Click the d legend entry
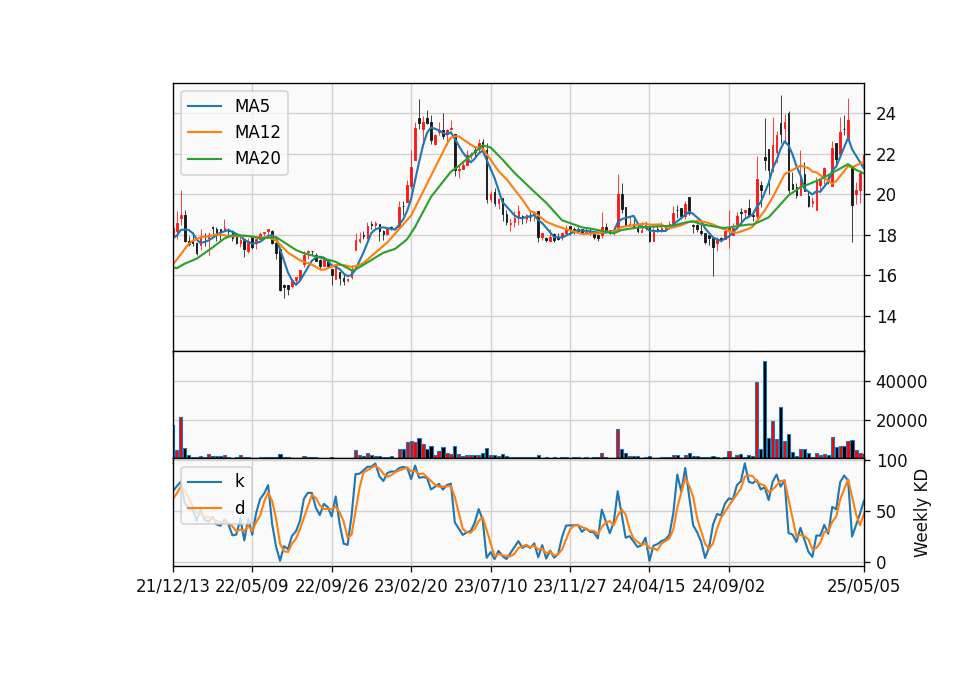The height and width of the screenshot is (690, 960). (x=216, y=508)
